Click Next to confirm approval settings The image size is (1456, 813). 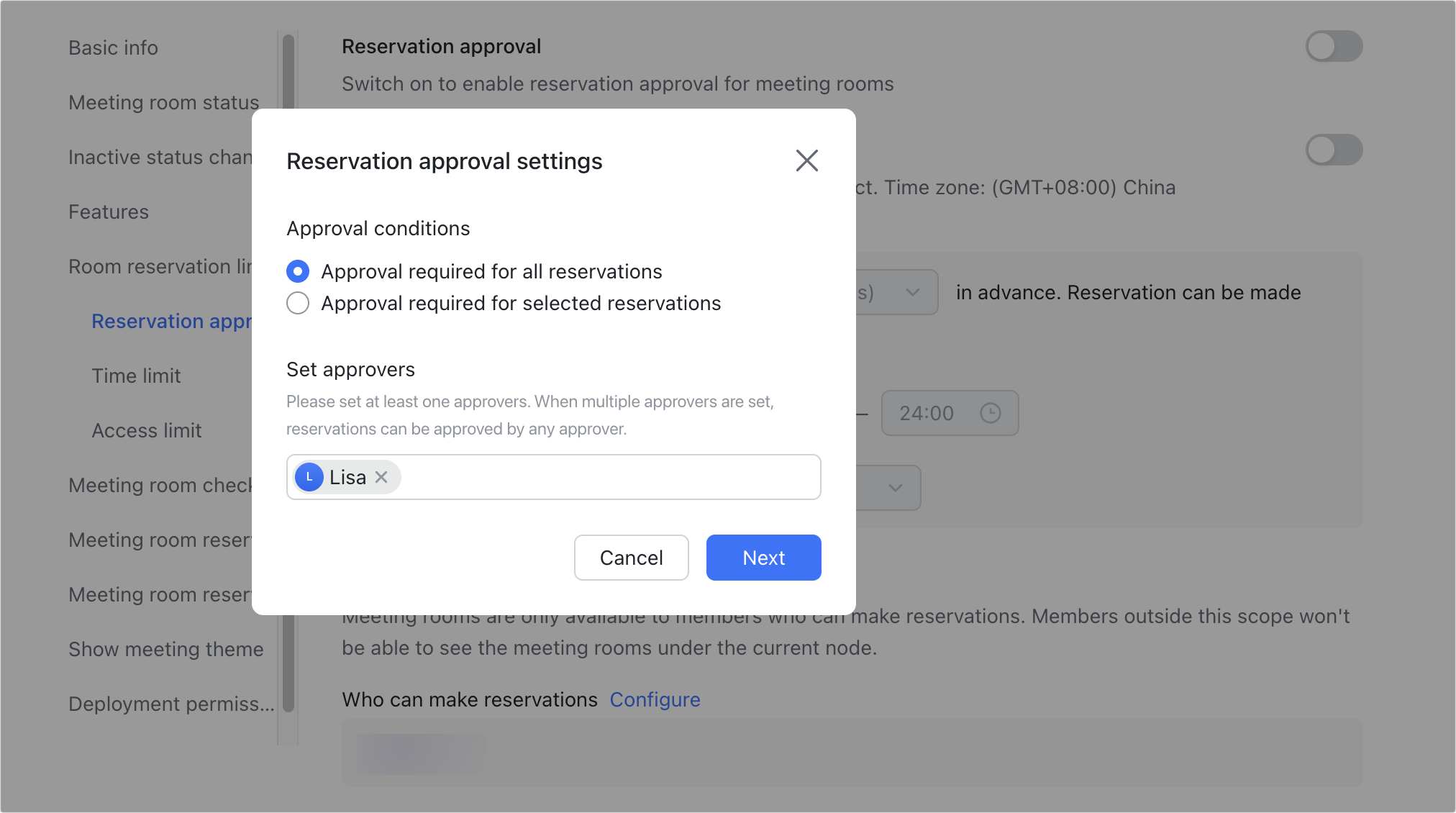coord(763,558)
